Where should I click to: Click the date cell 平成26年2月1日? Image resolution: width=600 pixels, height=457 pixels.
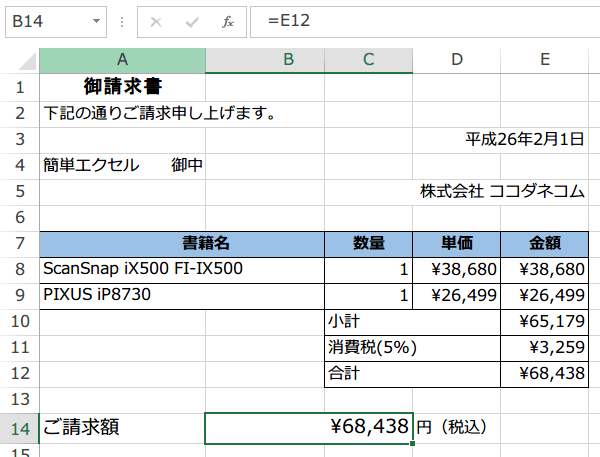click(x=545, y=139)
